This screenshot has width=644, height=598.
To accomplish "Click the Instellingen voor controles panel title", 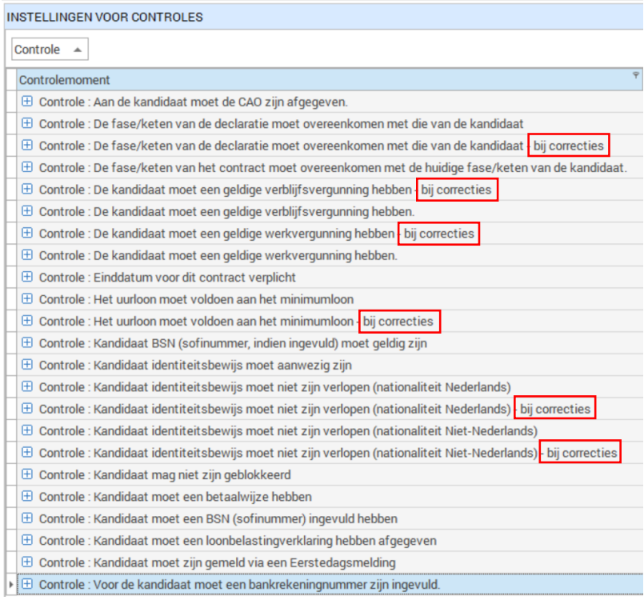I will tap(105, 17).
